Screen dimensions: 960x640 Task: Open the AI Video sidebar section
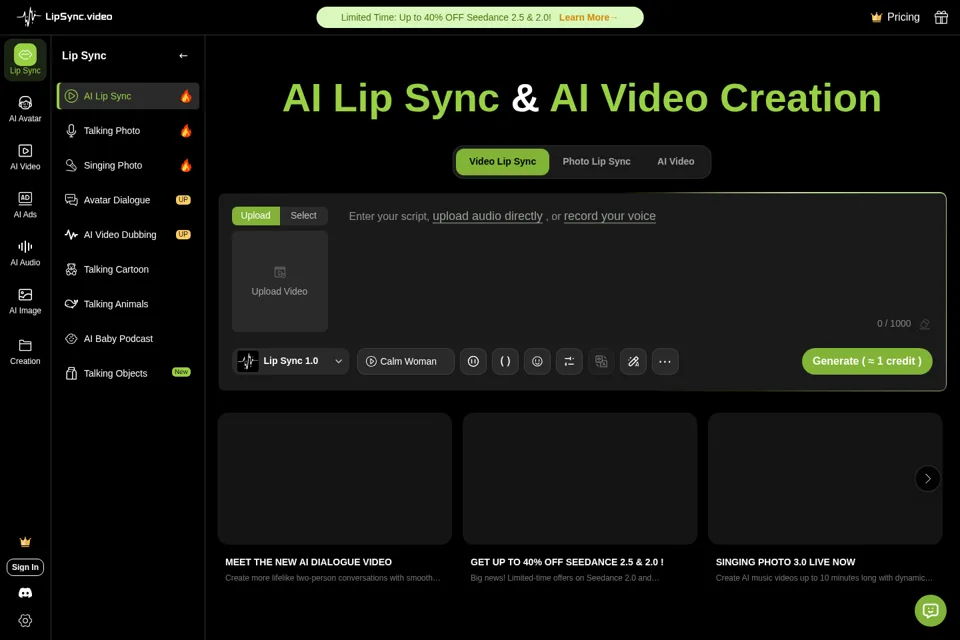pos(25,157)
